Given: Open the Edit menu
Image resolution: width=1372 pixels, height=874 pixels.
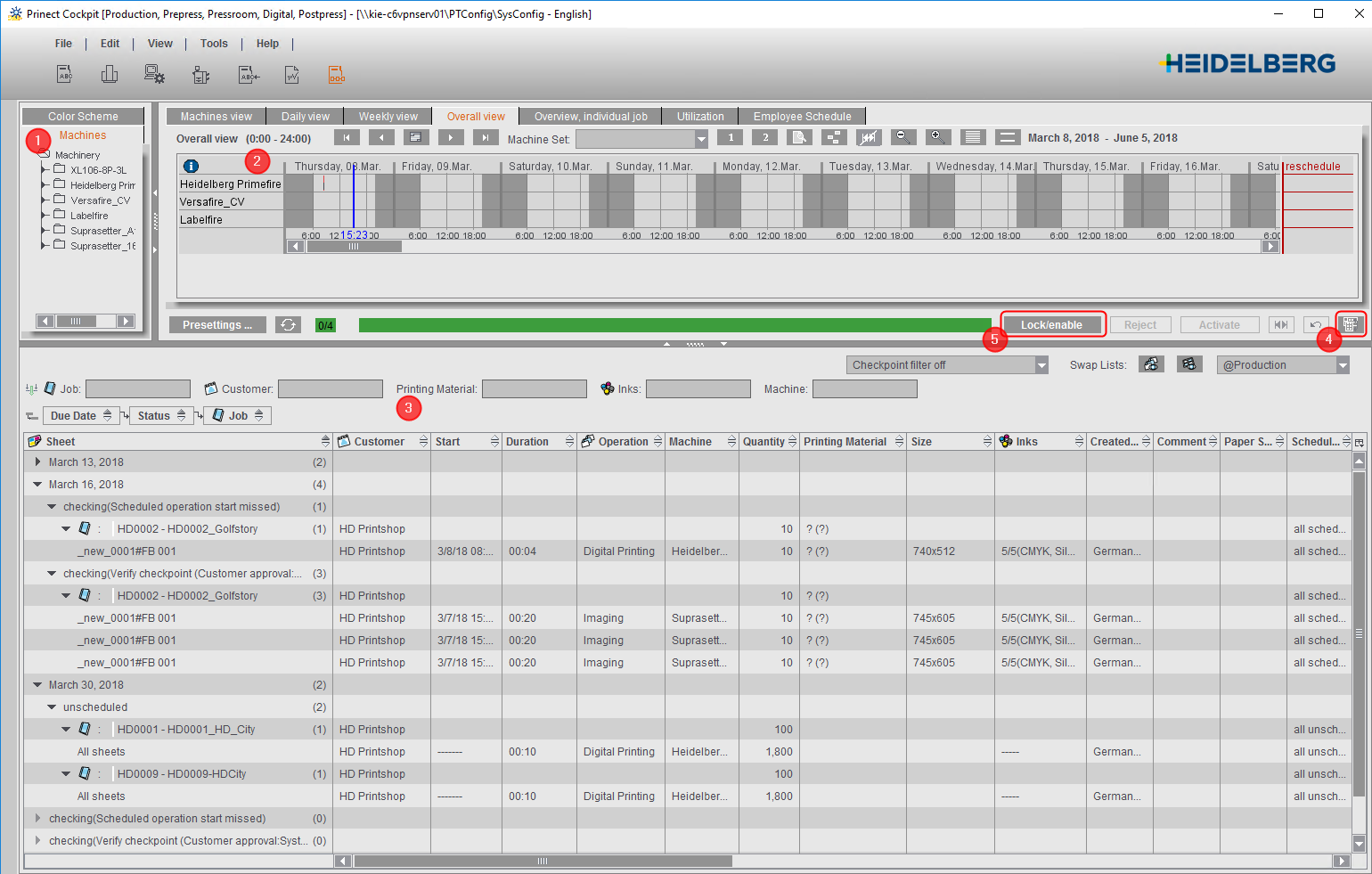Looking at the screenshot, I should 110,44.
